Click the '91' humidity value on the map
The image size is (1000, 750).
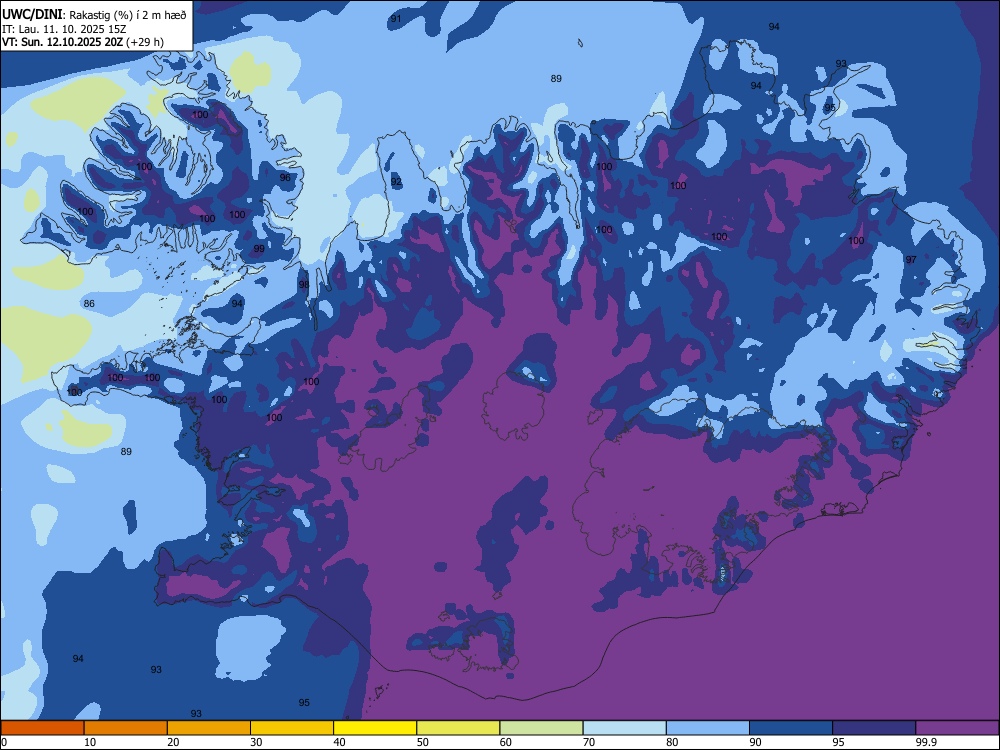click(x=396, y=19)
